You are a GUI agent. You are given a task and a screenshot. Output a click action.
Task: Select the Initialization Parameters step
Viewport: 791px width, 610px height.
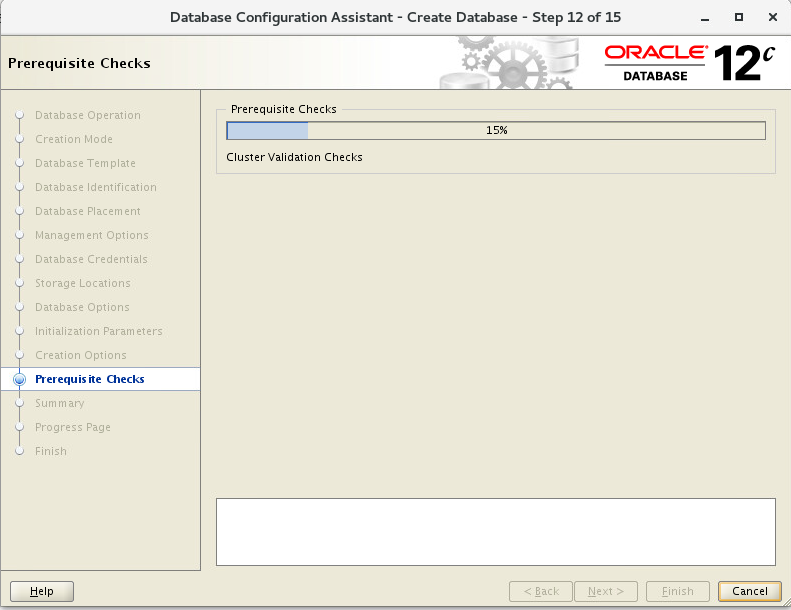coord(99,331)
